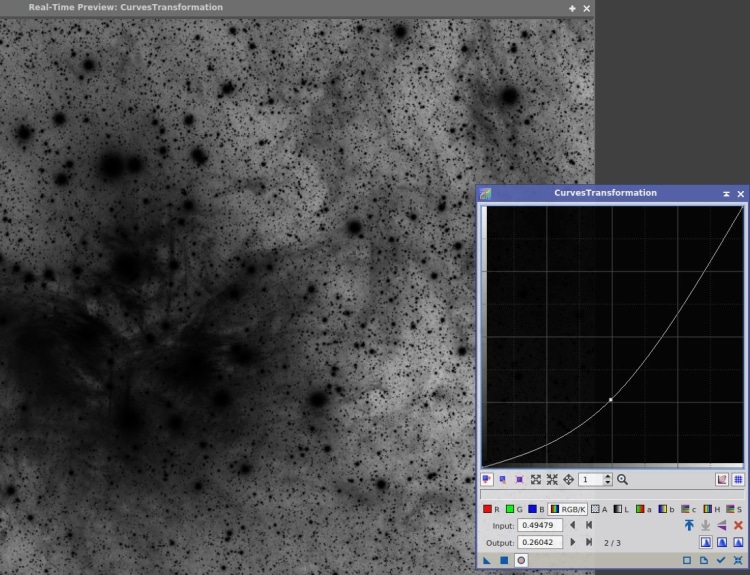Toggle Show All Curves button
The width and height of the screenshot is (750, 575).
coord(722,479)
